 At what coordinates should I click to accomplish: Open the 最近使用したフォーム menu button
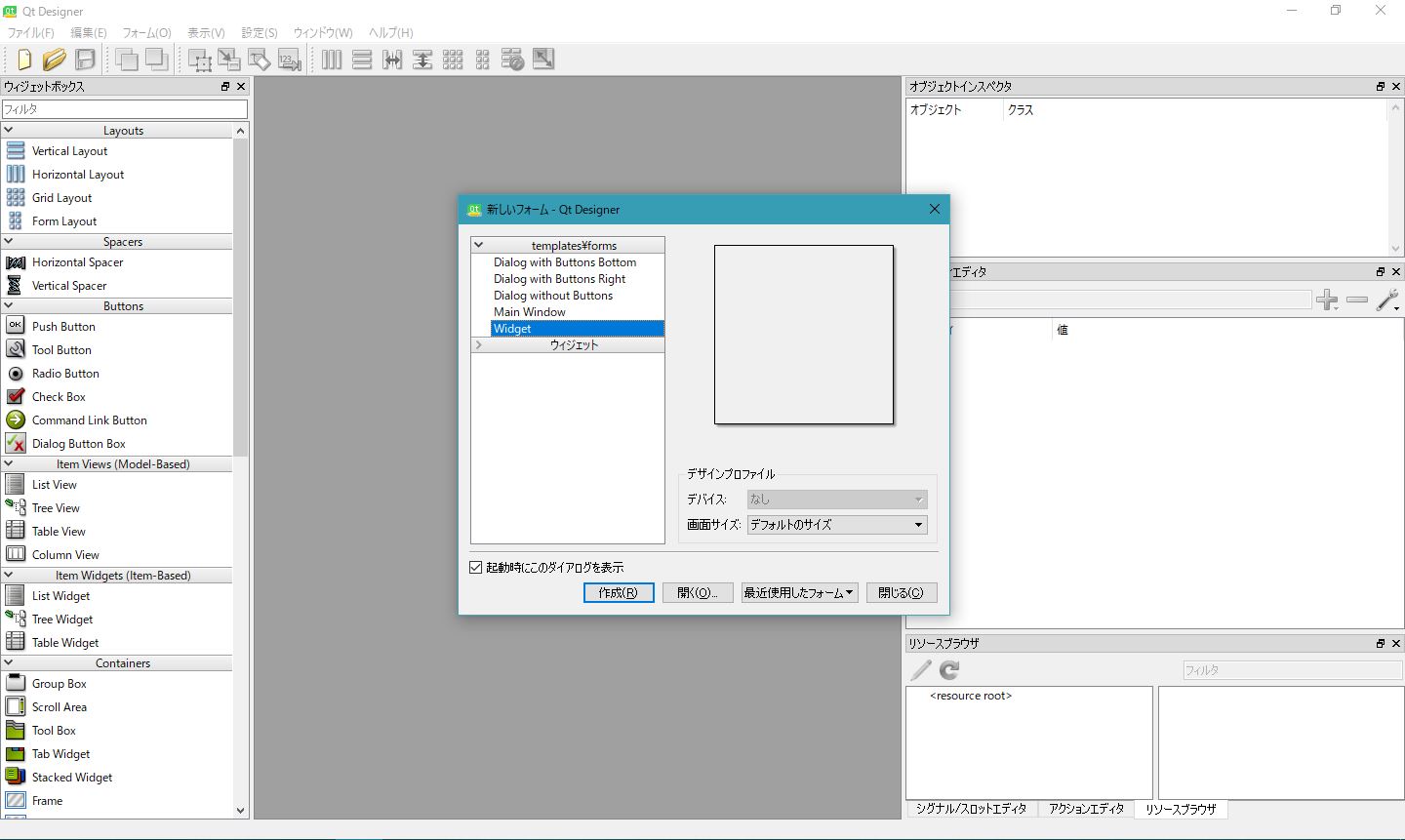799,592
